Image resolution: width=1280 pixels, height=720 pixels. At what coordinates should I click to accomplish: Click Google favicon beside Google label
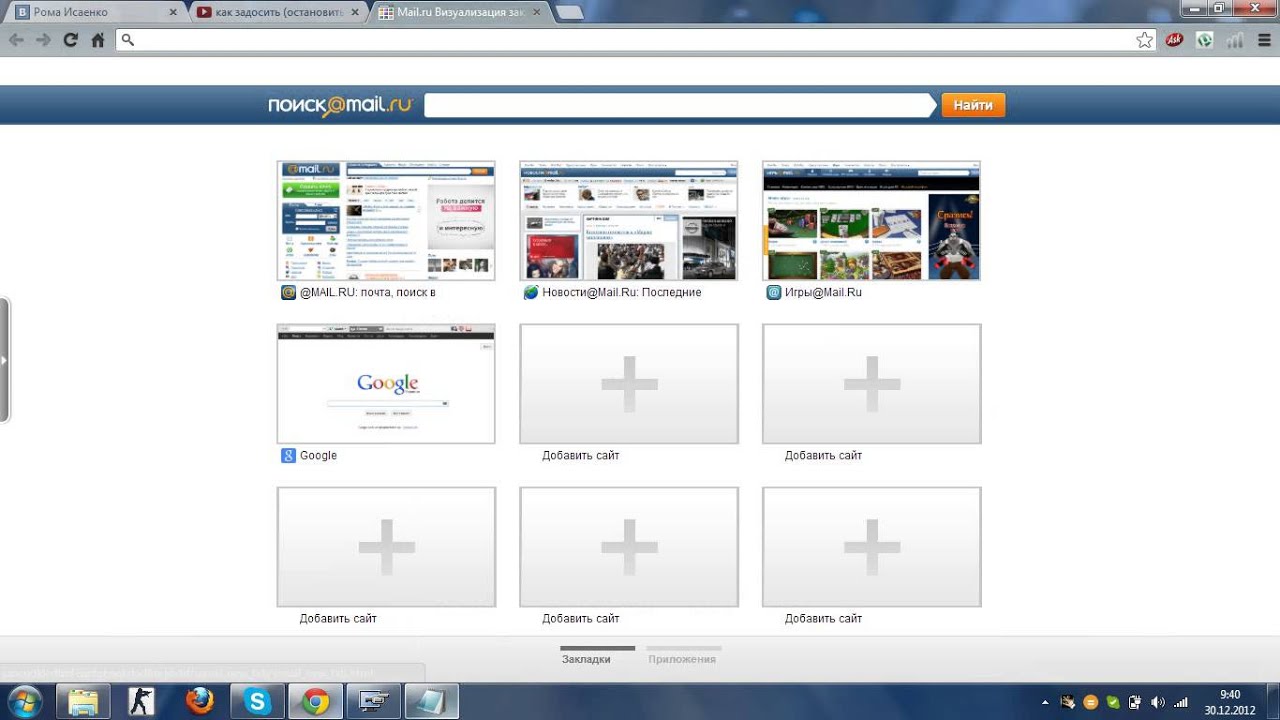click(288, 456)
